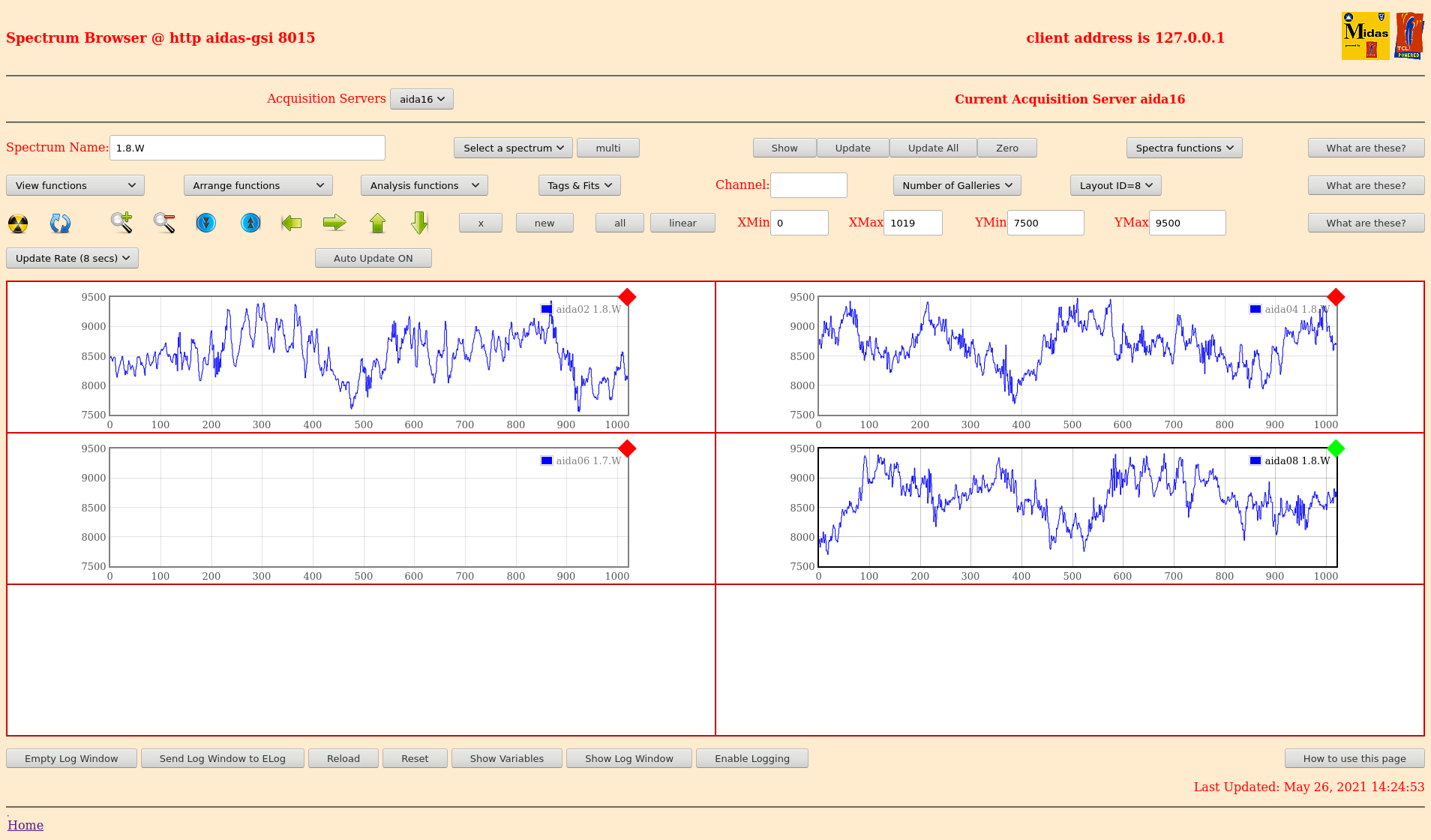Click the green left arrow icon
This screenshot has width=1431, height=840.
coord(291,223)
